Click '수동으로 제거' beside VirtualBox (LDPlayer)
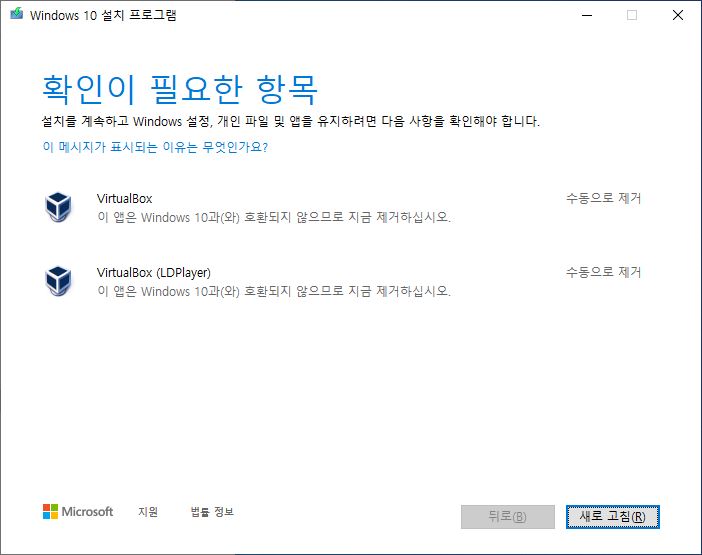Viewport: 702px width, 555px height. click(603, 272)
